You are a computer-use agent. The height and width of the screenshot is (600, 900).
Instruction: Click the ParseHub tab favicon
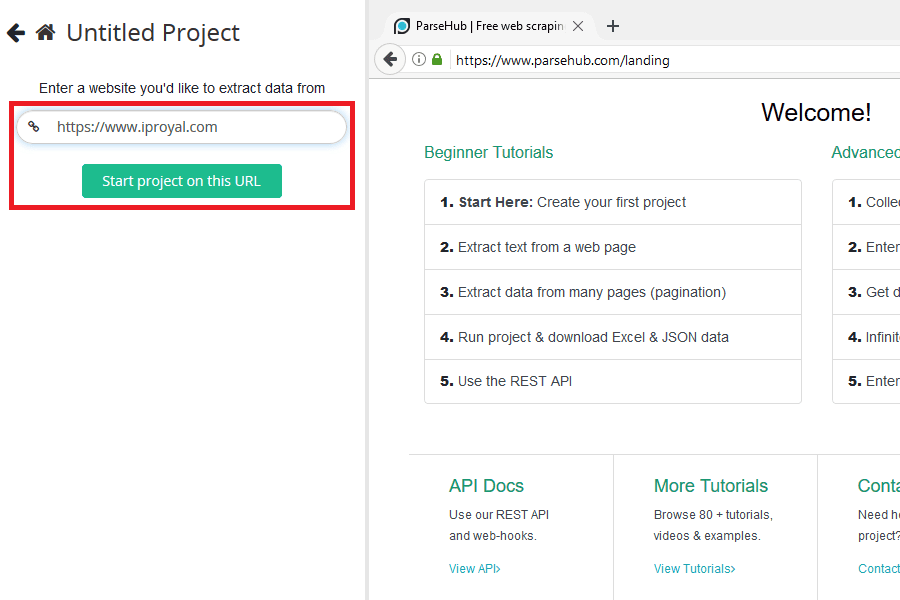[x=402, y=26]
